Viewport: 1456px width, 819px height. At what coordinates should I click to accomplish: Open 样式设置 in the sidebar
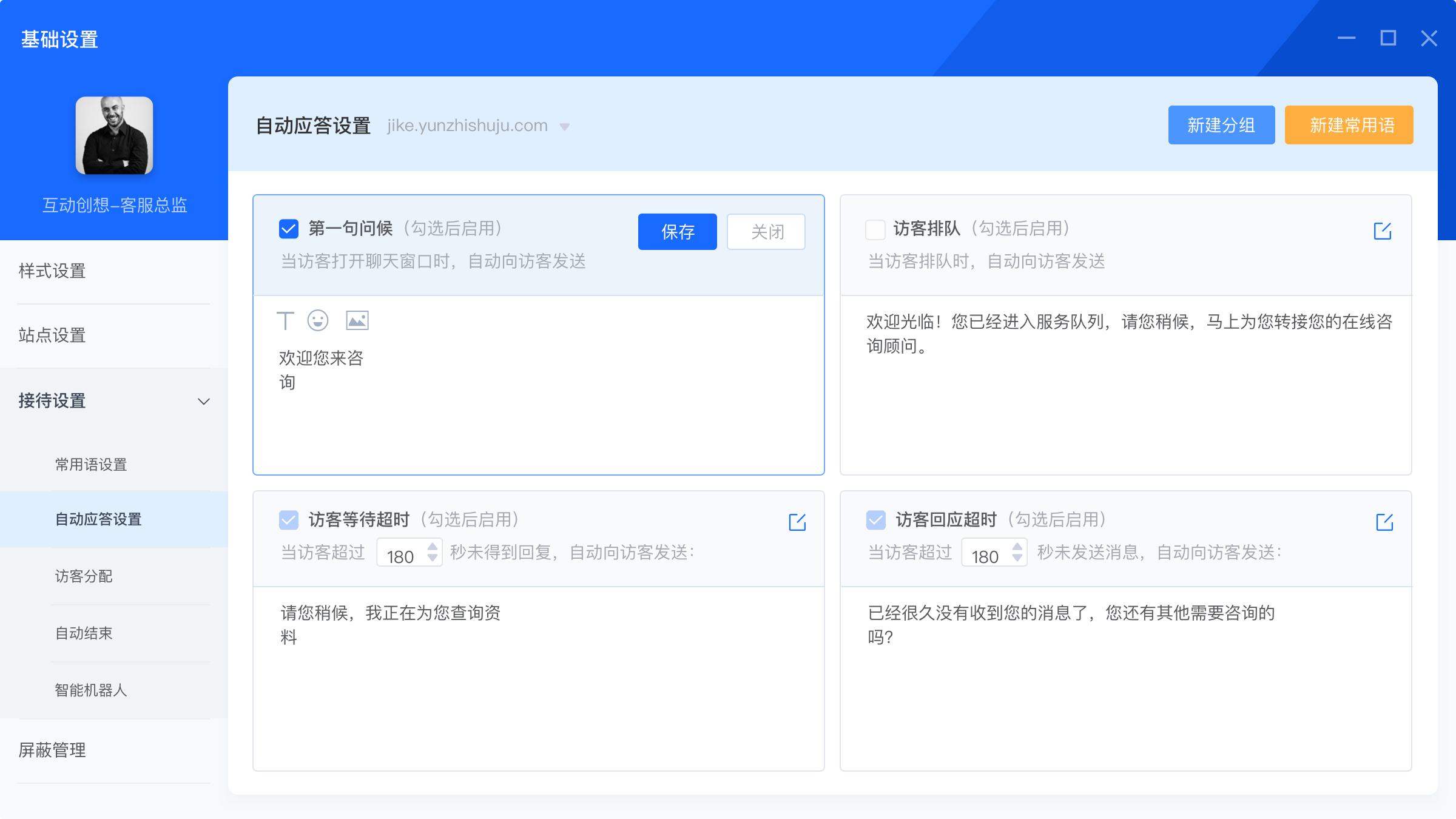pos(114,271)
